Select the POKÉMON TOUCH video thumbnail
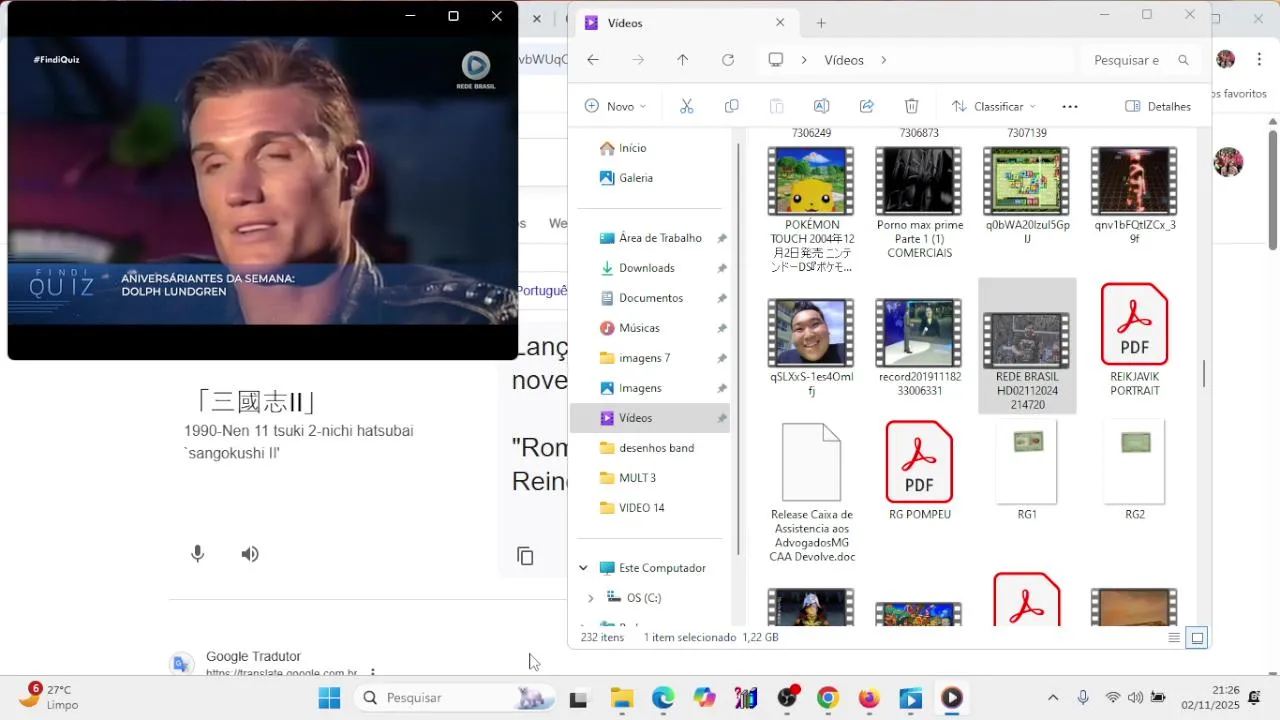This screenshot has height=720, width=1280. pos(811,210)
